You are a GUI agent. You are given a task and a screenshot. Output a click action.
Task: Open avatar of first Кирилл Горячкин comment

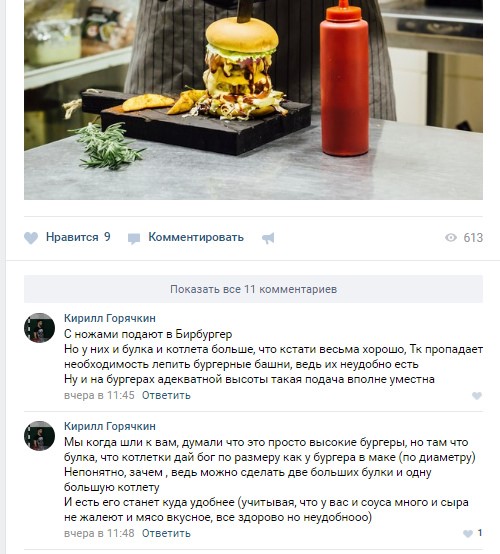tap(39, 328)
